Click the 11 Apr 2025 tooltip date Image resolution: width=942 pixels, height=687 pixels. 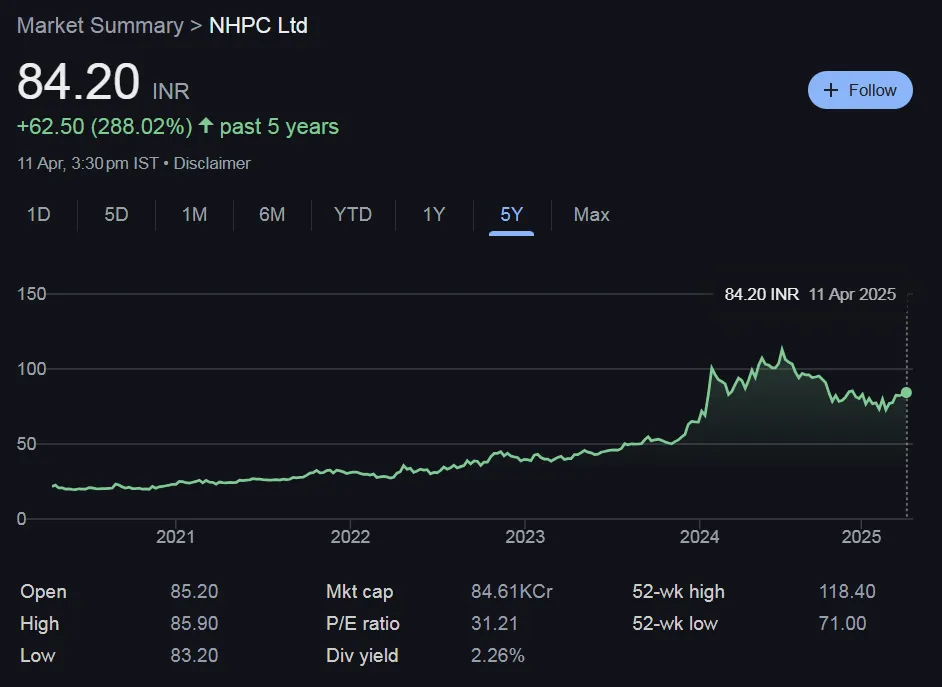point(852,294)
